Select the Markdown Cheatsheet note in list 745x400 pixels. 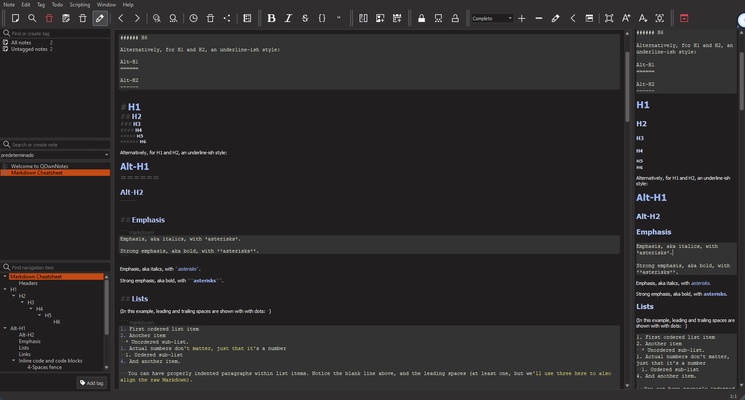click(x=55, y=173)
